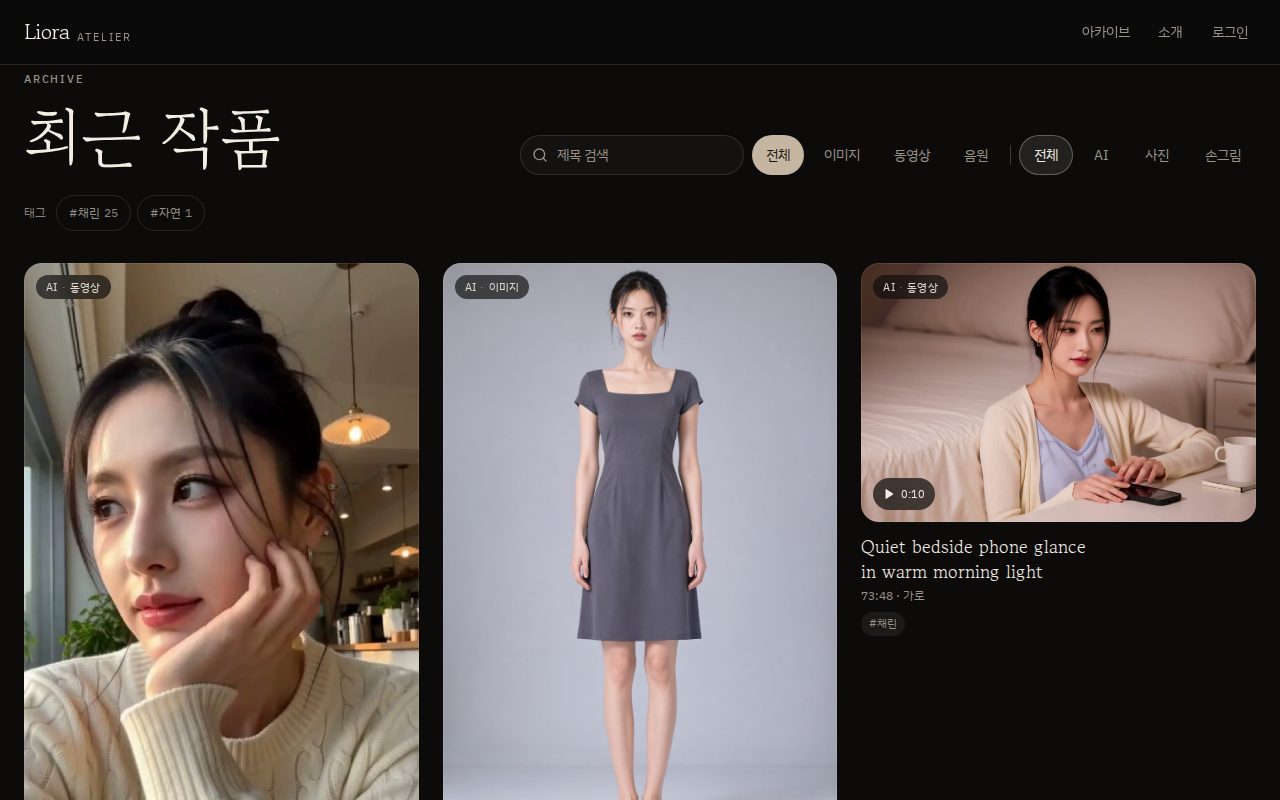Click the AI · 이미지 badge
This screenshot has height=800, width=1280.
[x=492, y=287]
